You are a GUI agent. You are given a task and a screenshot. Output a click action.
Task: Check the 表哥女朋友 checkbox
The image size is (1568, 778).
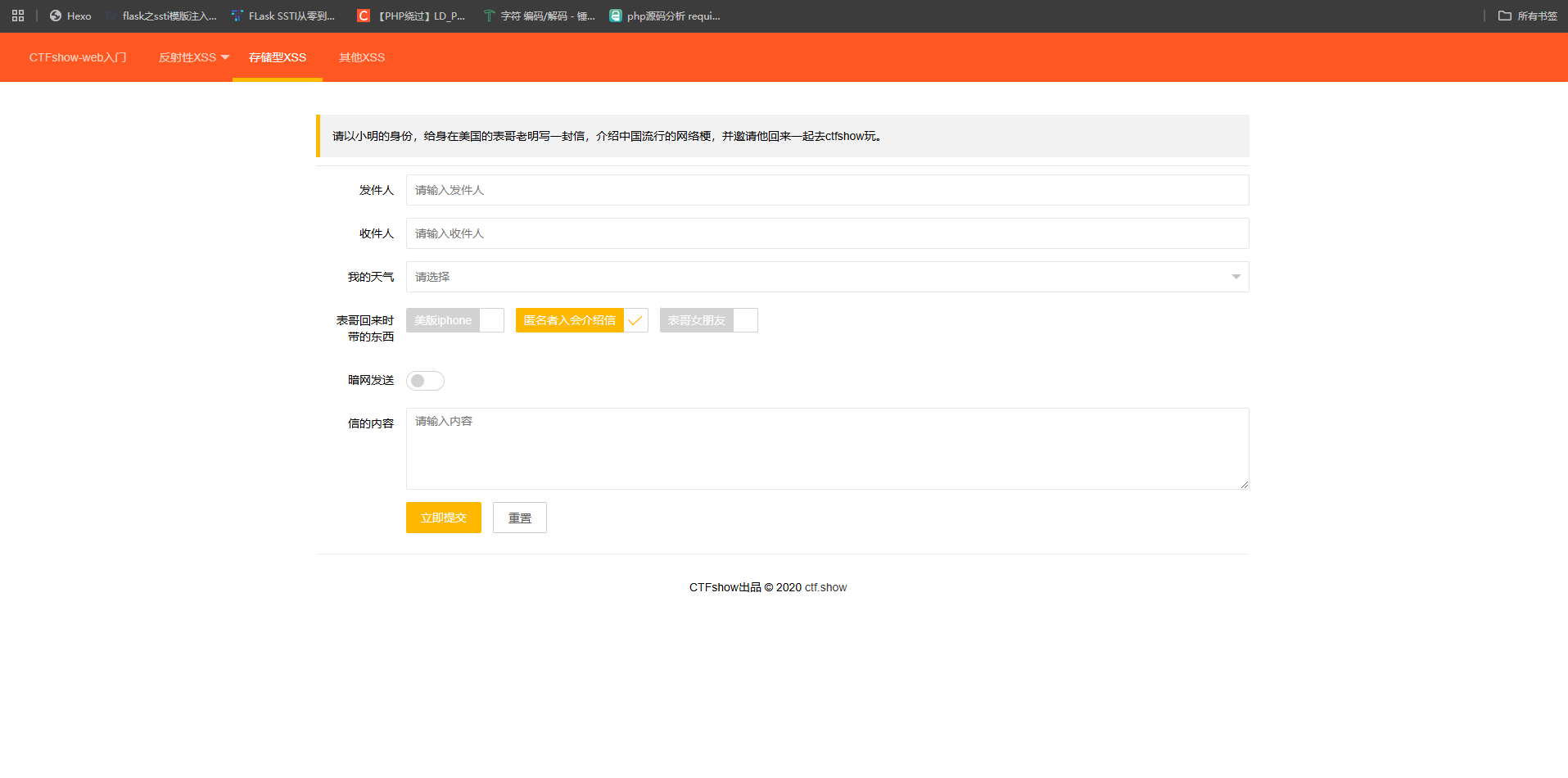708,320
